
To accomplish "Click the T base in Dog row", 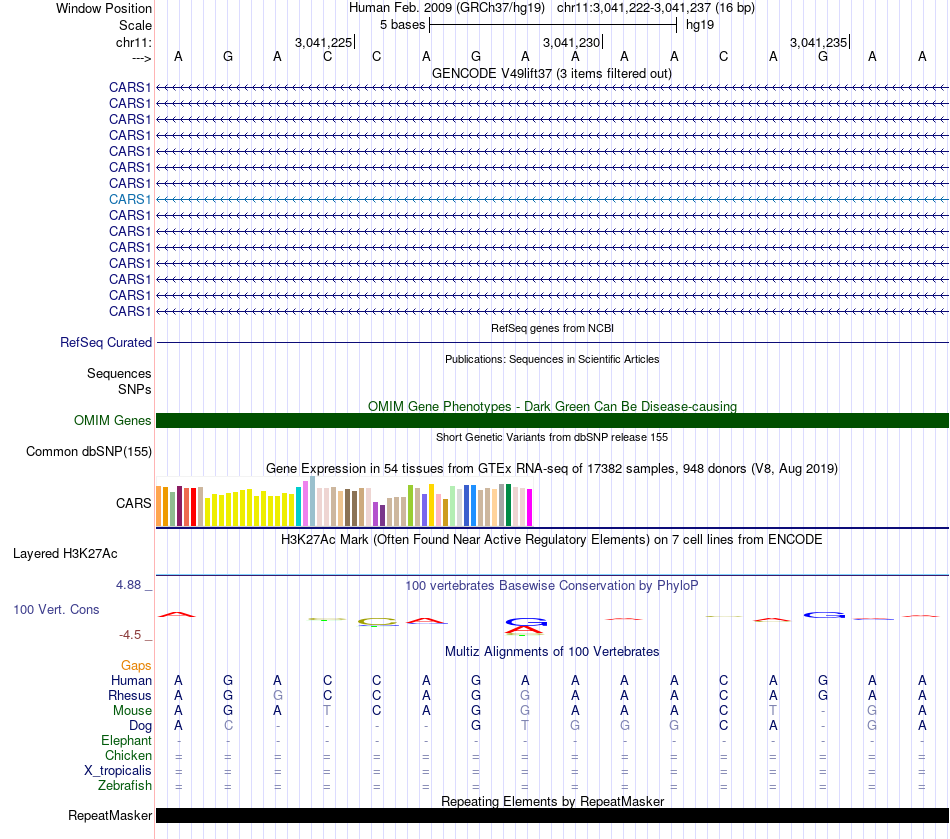I will pyautogui.click(x=525, y=726).
